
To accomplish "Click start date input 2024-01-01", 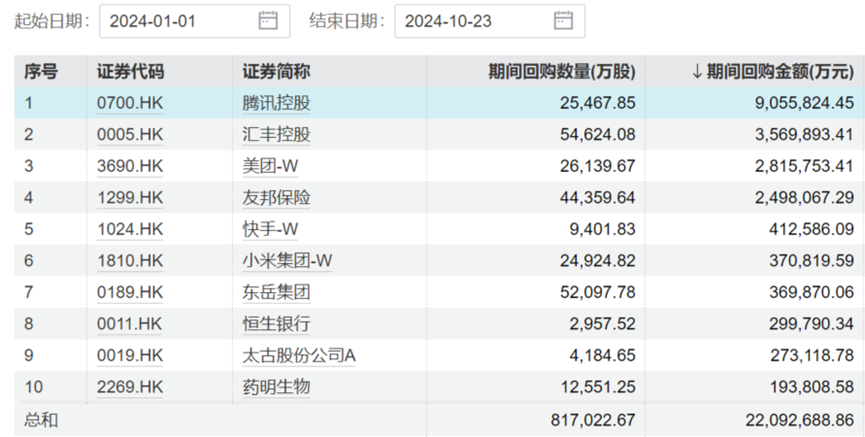I will point(194,22).
